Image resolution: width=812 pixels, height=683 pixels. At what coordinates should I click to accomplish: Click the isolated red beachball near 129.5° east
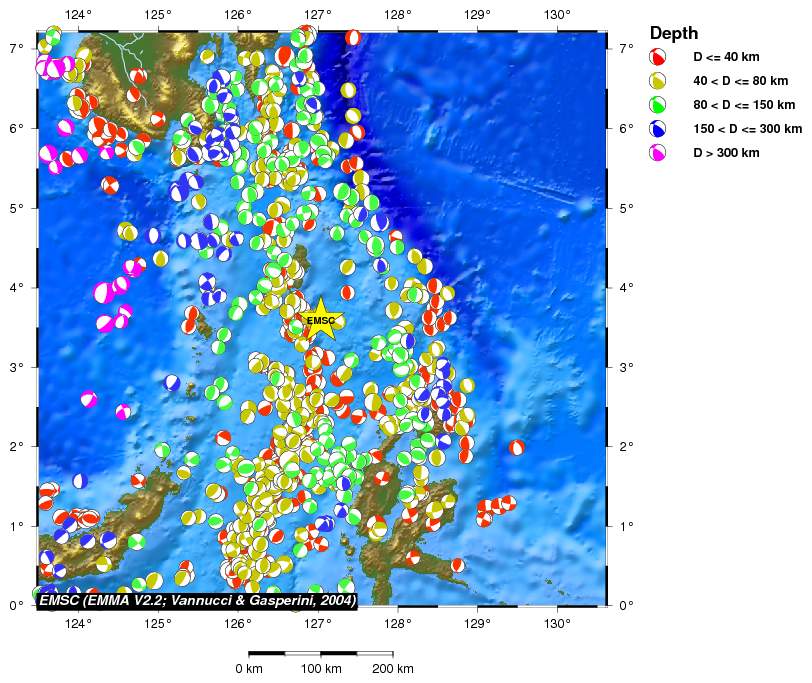(516, 448)
